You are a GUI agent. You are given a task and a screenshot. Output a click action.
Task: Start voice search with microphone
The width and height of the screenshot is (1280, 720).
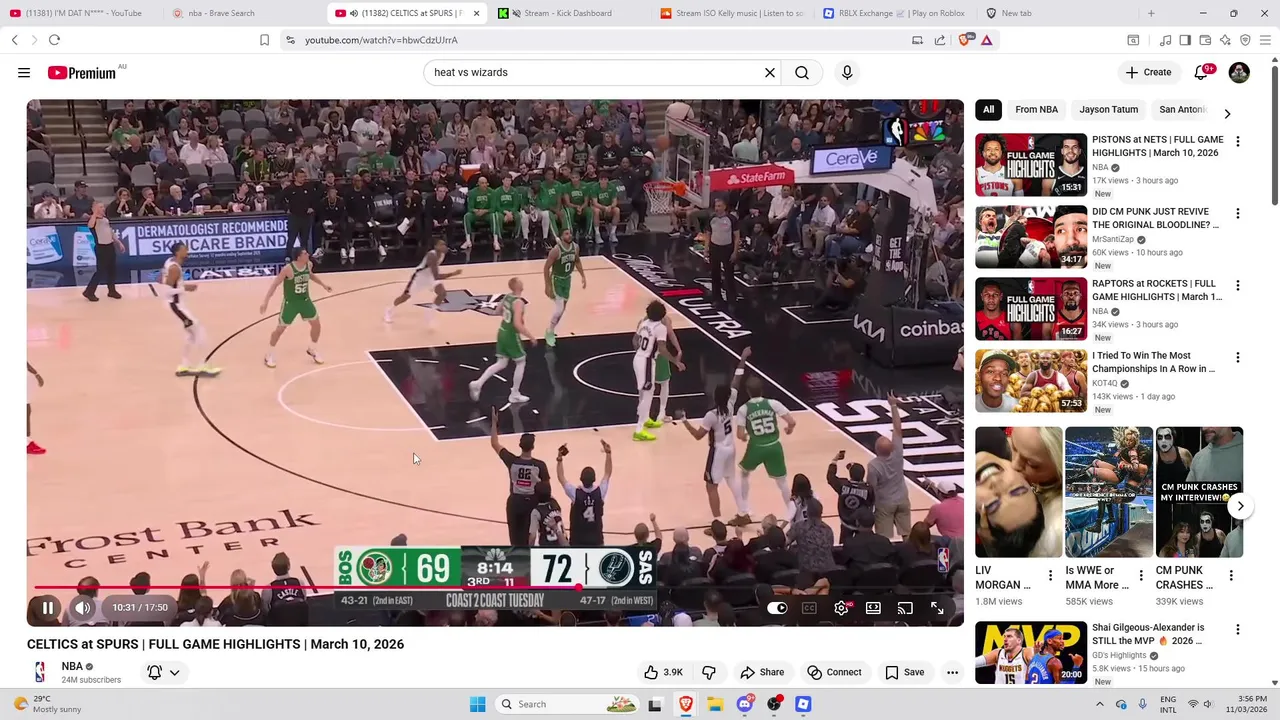point(847,72)
